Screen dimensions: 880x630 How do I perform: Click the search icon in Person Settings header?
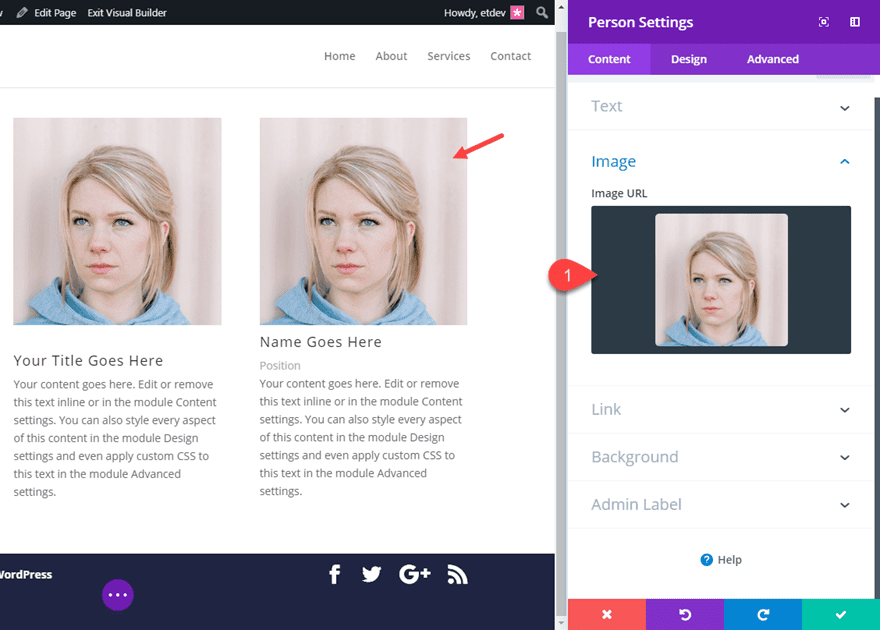click(823, 22)
